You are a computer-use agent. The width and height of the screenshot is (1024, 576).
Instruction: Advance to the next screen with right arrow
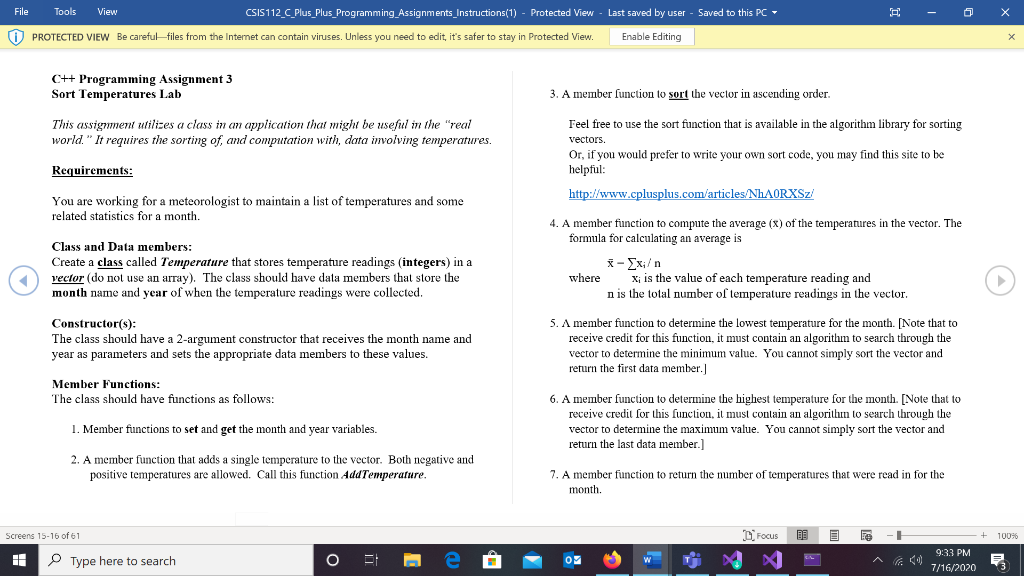(999, 281)
